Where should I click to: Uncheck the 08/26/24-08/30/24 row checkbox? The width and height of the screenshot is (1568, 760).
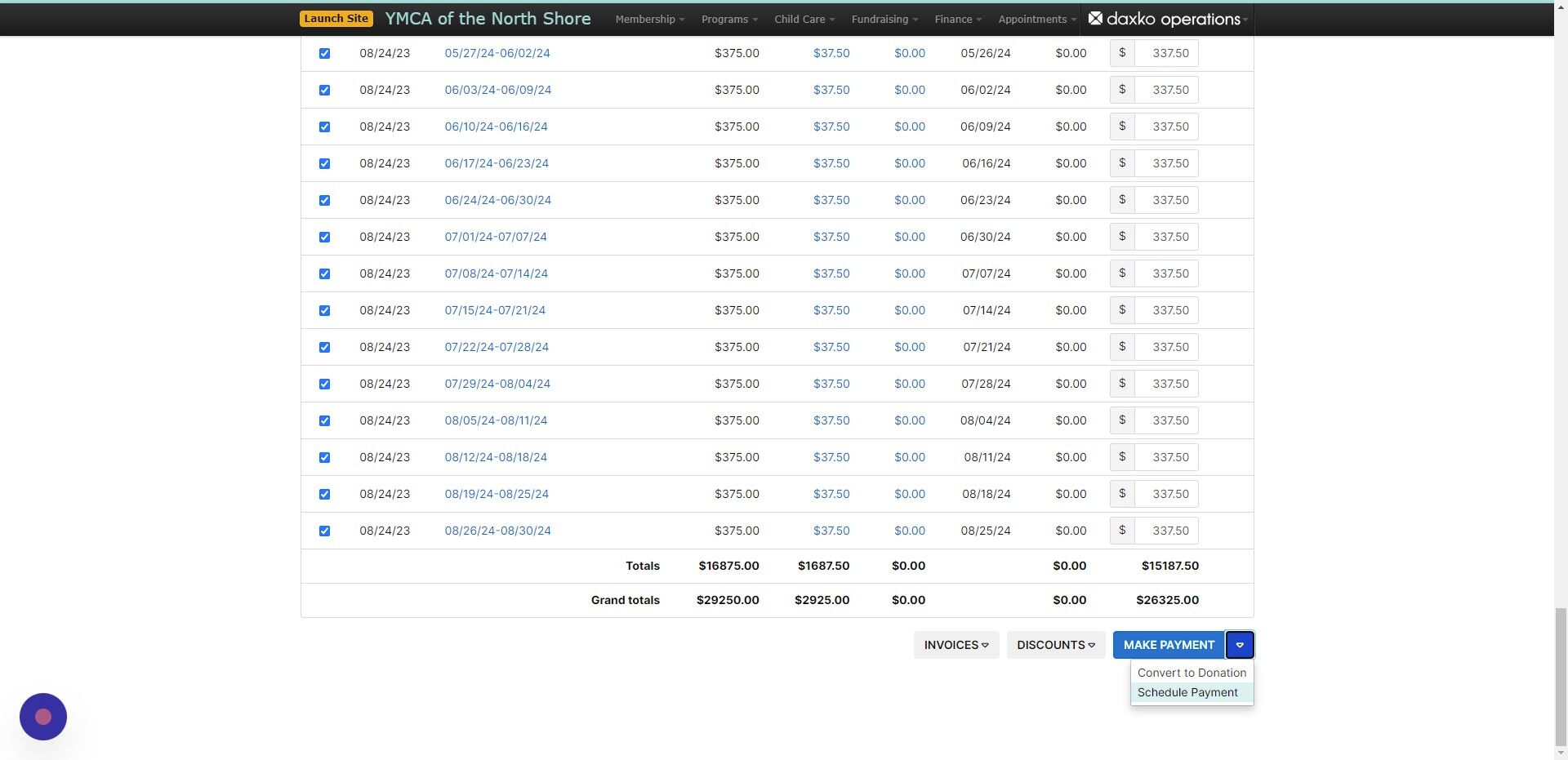click(x=324, y=531)
